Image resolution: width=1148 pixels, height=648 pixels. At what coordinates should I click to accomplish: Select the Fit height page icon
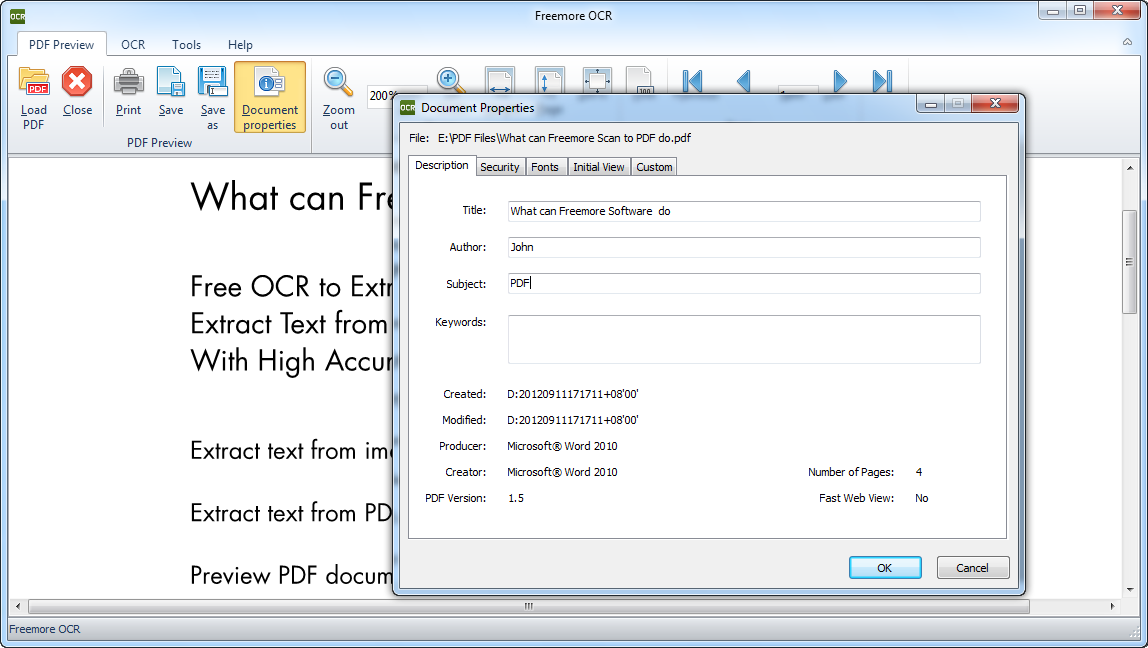(x=549, y=81)
